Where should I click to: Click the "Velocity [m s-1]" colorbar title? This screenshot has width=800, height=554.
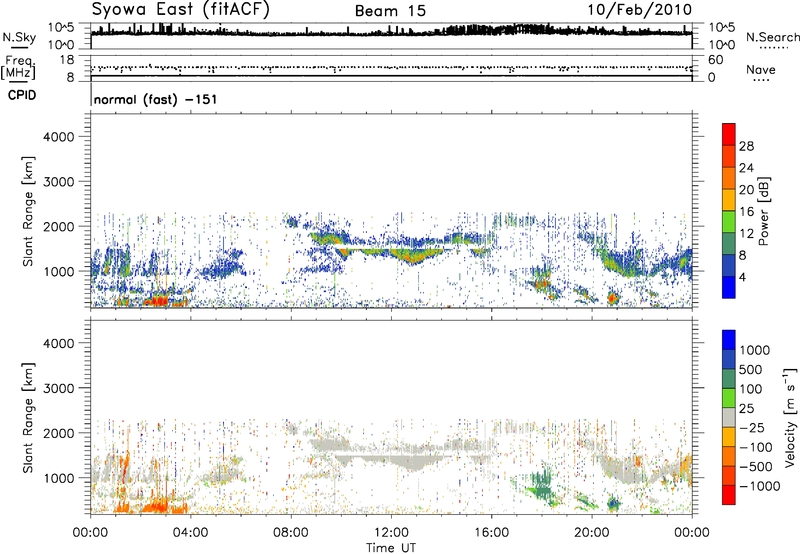click(790, 417)
